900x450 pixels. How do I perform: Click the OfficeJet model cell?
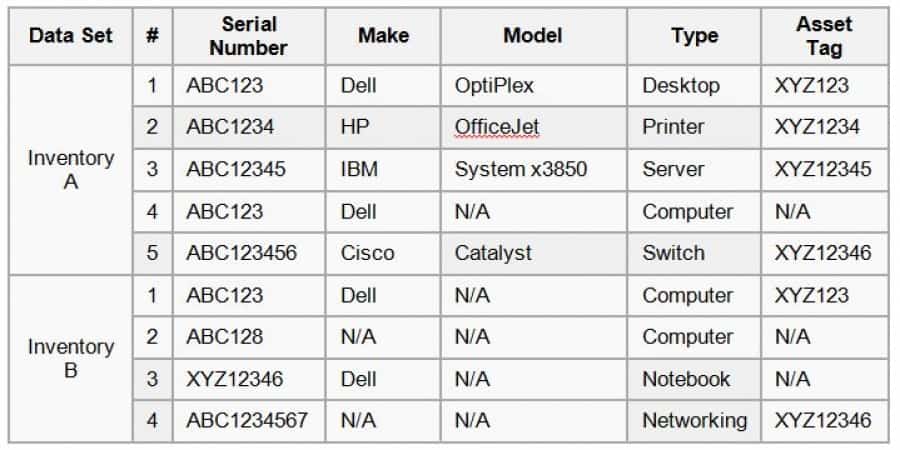click(498, 128)
